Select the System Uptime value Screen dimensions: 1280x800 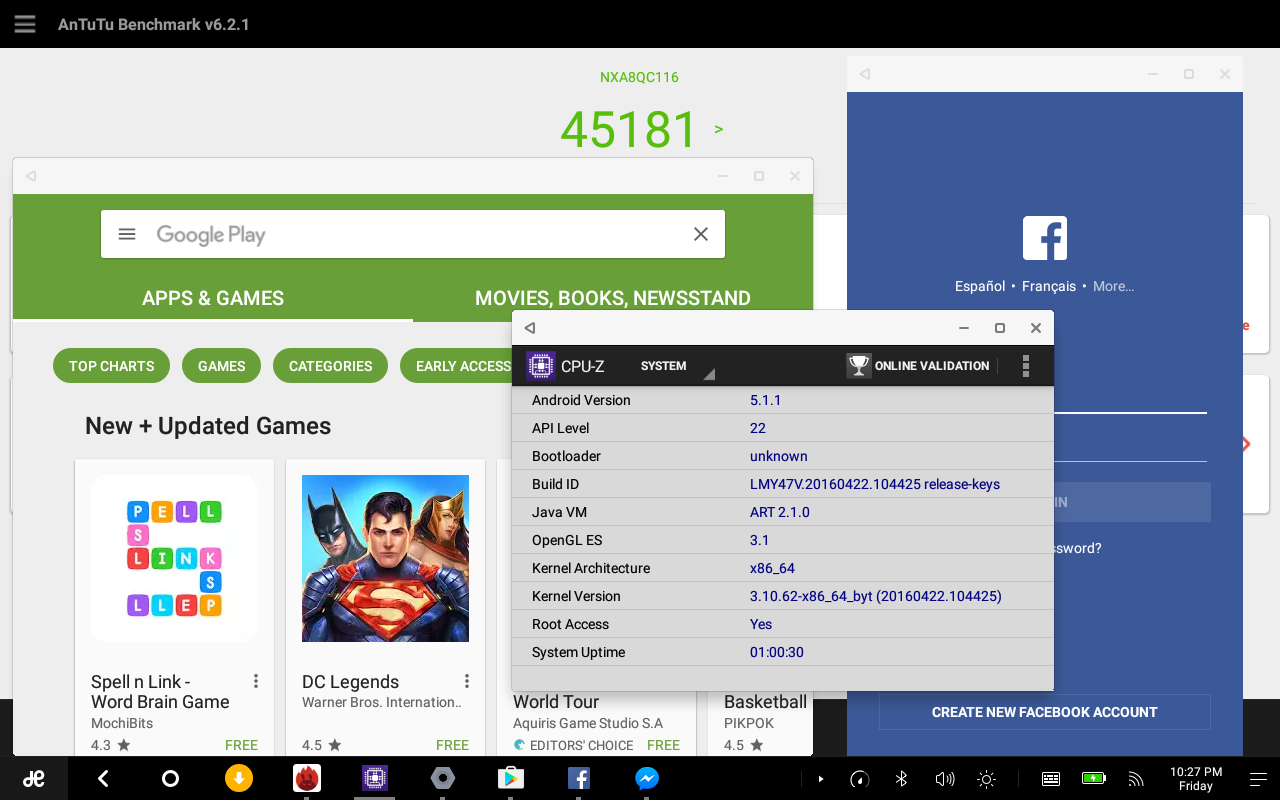coord(777,652)
